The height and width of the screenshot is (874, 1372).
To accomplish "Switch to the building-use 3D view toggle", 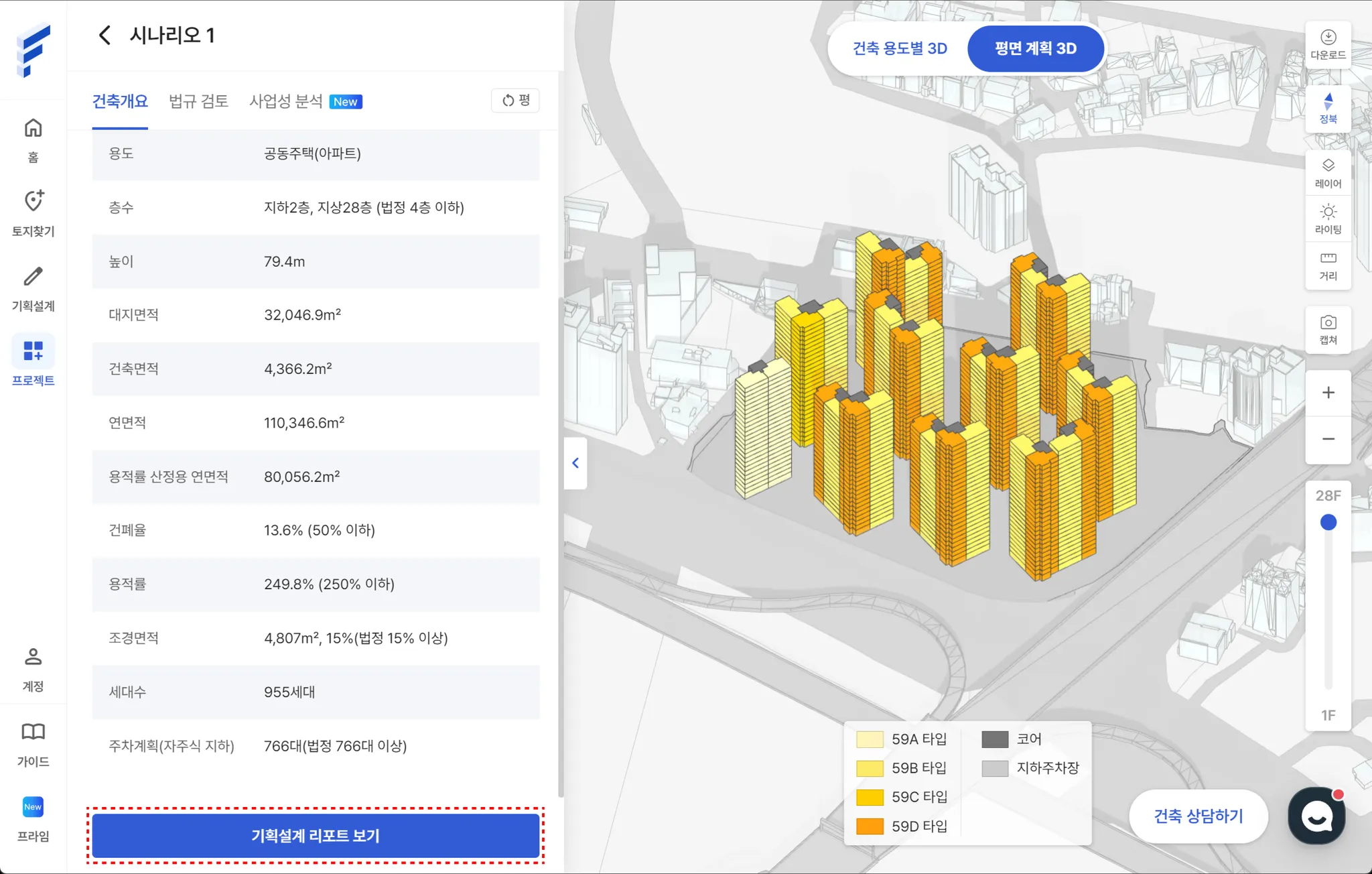I will pos(899,48).
